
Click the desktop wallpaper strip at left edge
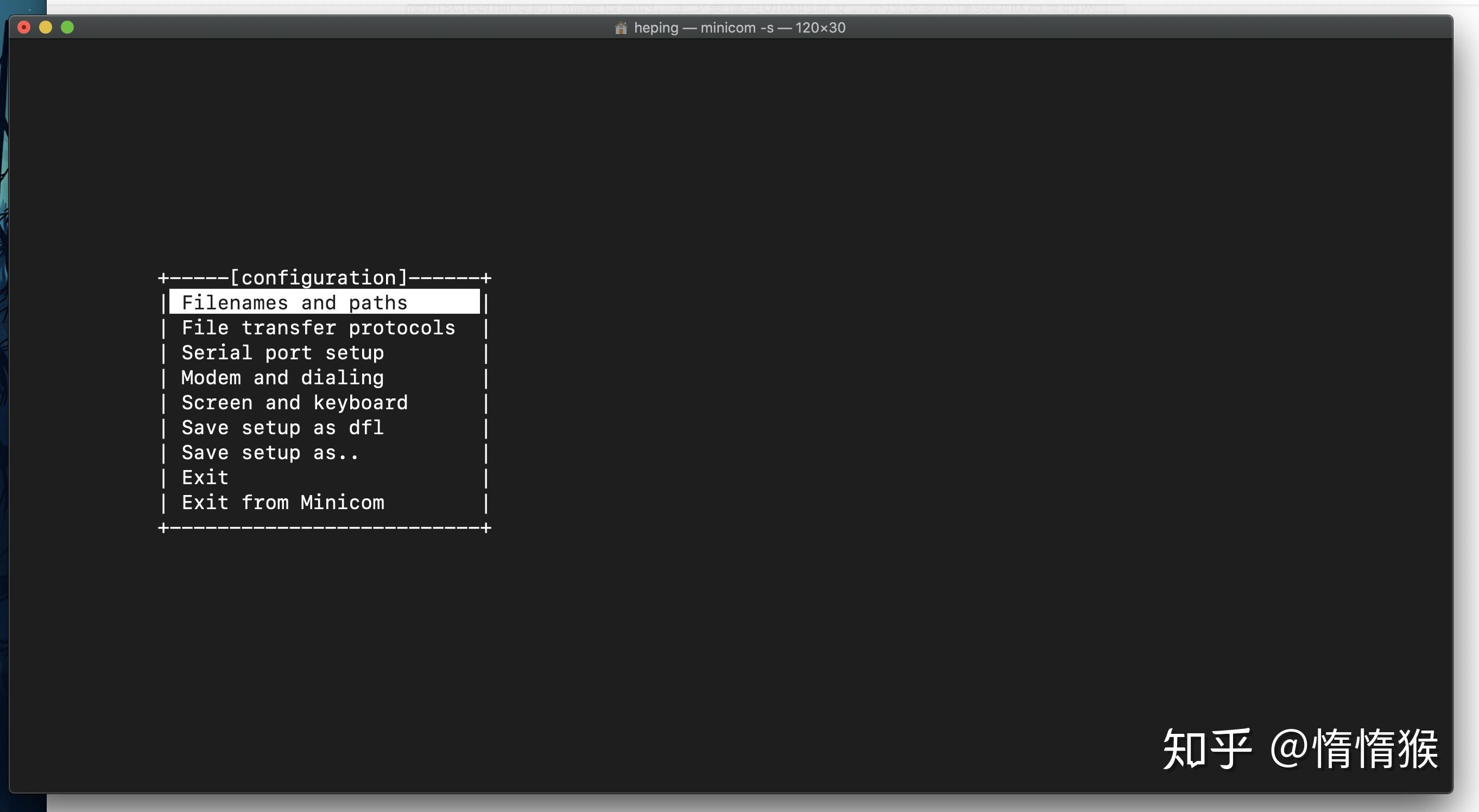pos(3,402)
